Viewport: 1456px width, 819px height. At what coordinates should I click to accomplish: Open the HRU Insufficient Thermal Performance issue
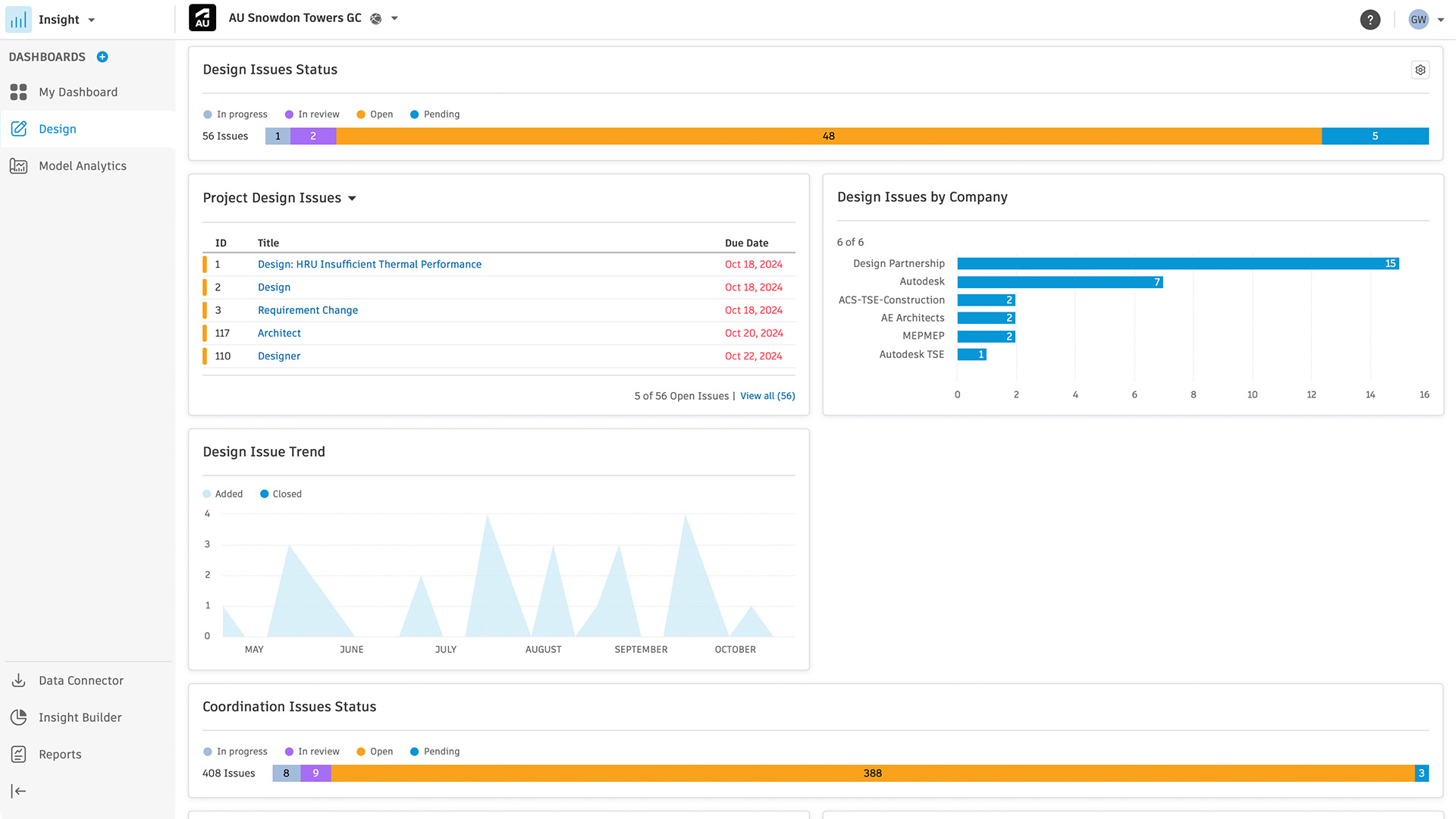pos(369,265)
